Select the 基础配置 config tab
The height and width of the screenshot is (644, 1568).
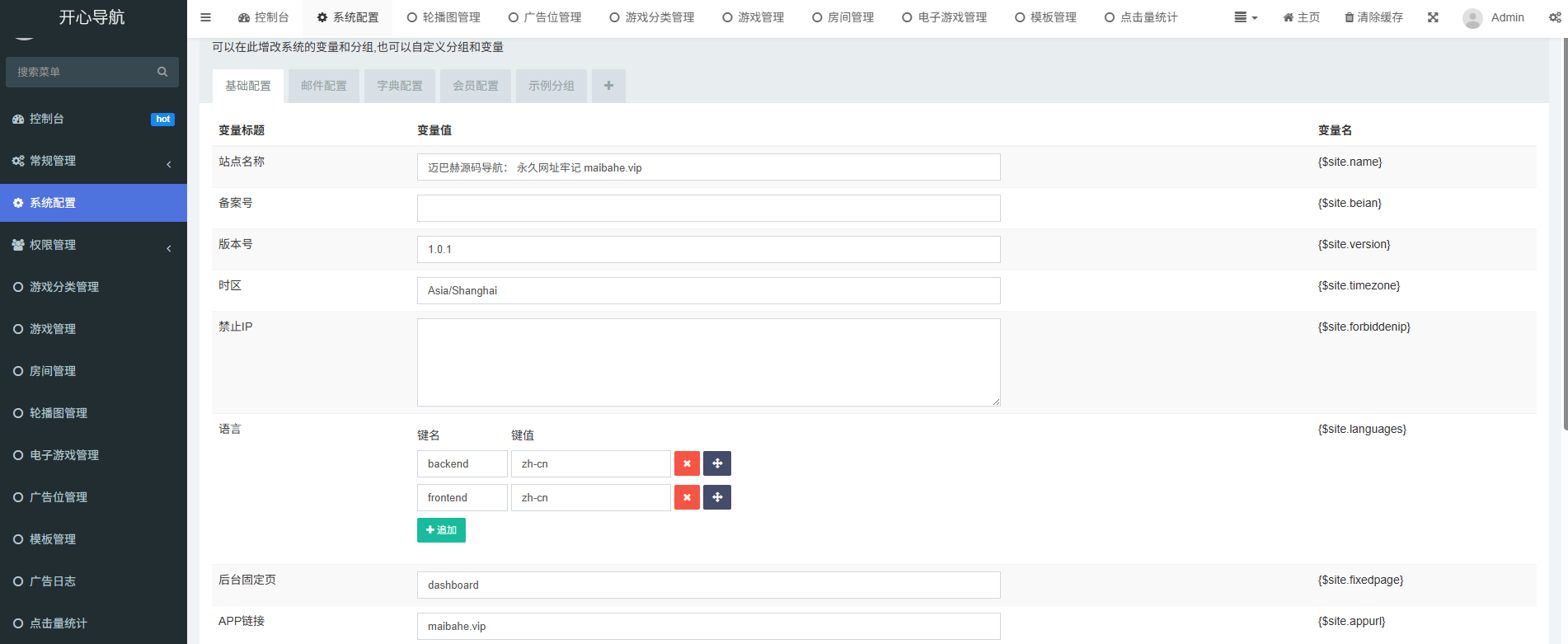pos(248,86)
